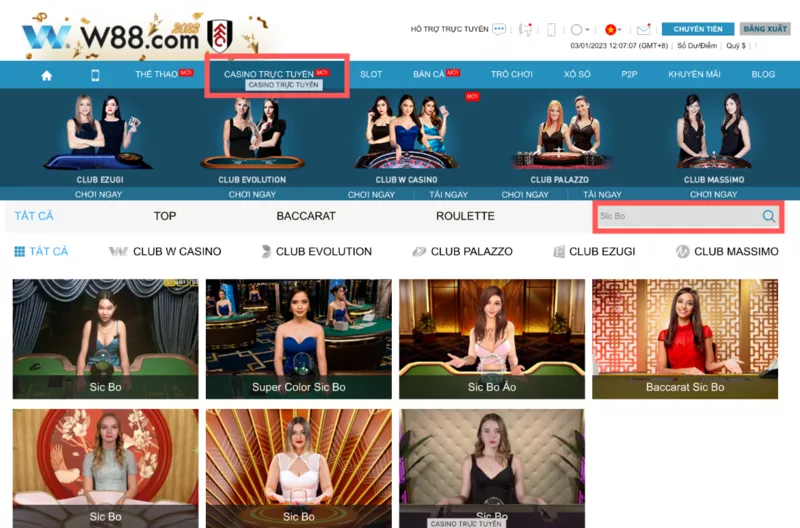
Task: Select the Club Evolution dealers banner image
Action: [252, 133]
